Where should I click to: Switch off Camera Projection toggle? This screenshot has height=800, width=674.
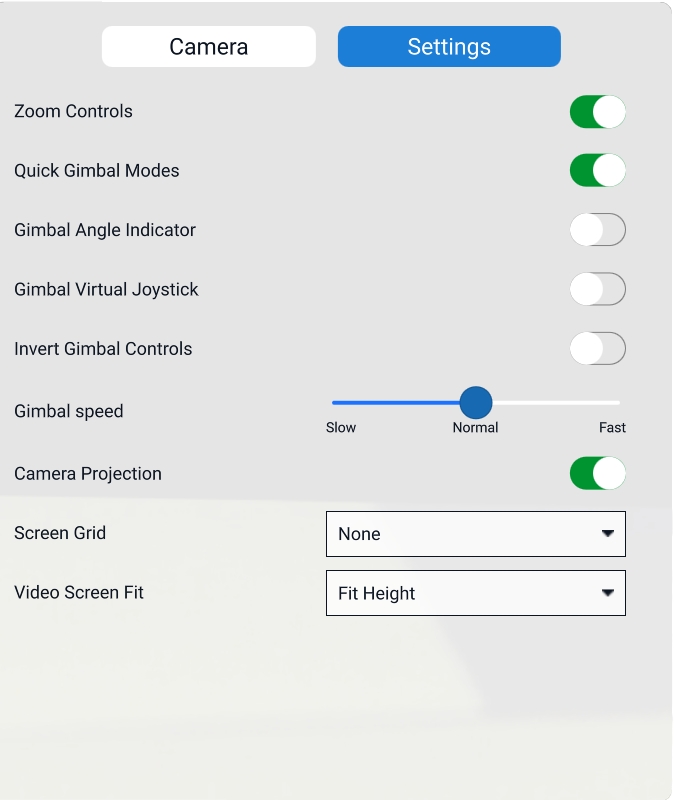[597, 473]
